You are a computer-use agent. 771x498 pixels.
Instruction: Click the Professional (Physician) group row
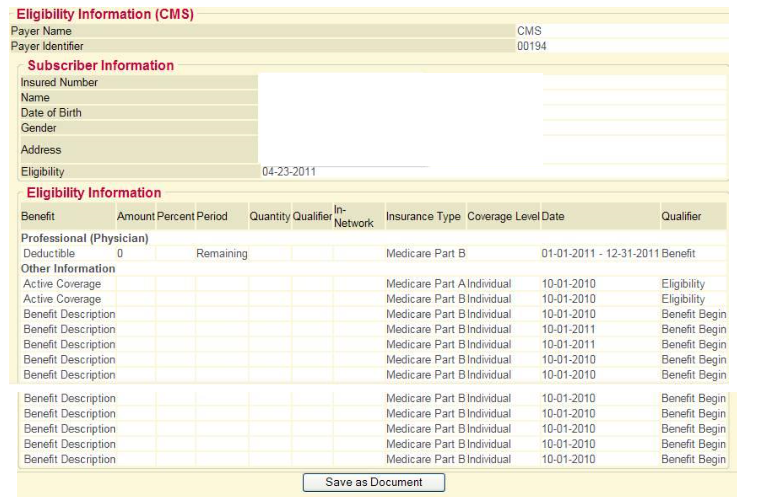coord(85,239)
